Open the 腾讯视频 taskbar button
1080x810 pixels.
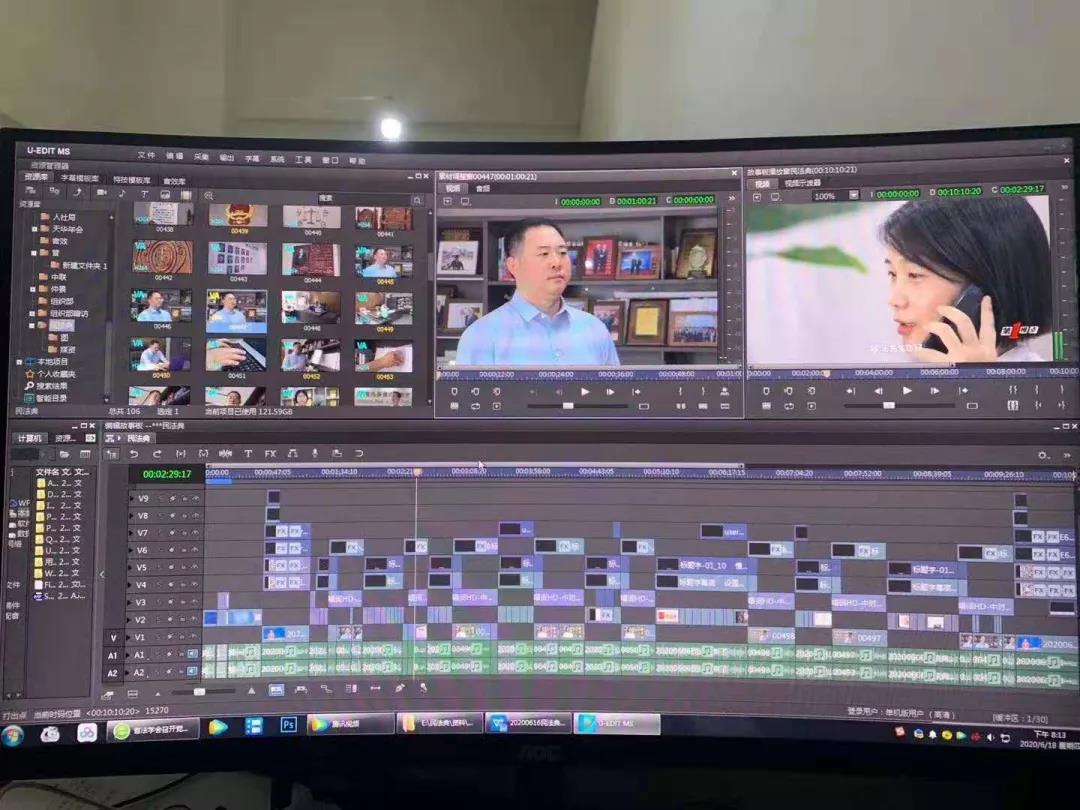pyautogui.click(x=351, y=725)
